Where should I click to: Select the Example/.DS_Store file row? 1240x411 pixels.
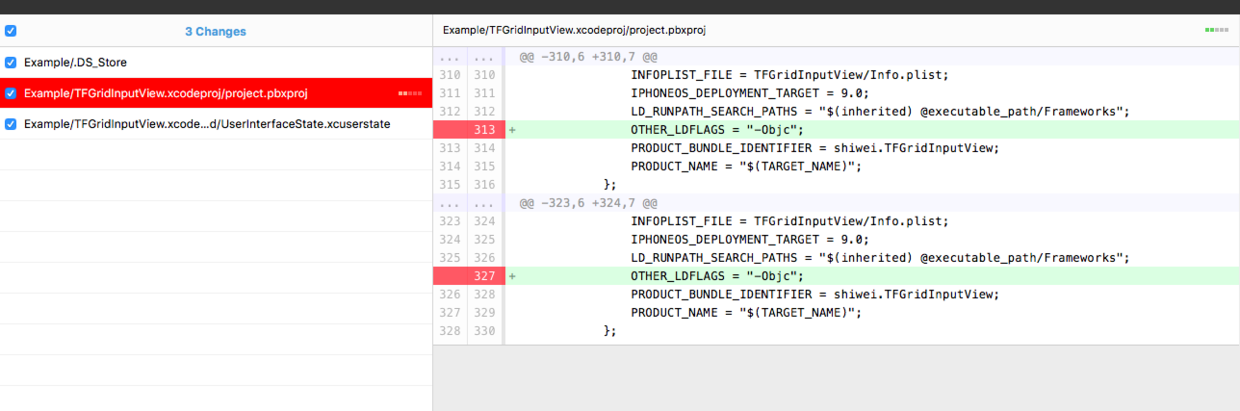pos(216,62)
